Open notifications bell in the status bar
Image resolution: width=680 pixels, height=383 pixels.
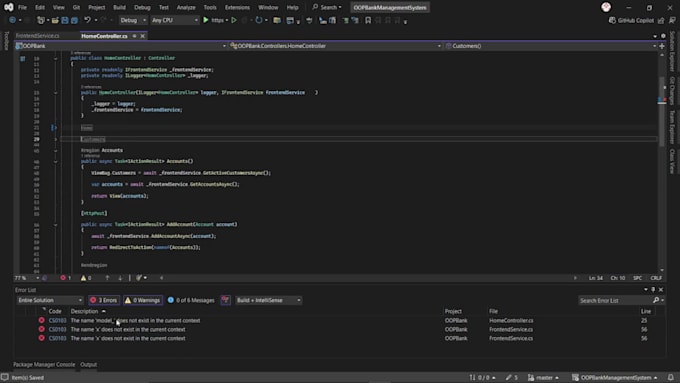pyautogui.click(x=671, y=377)
